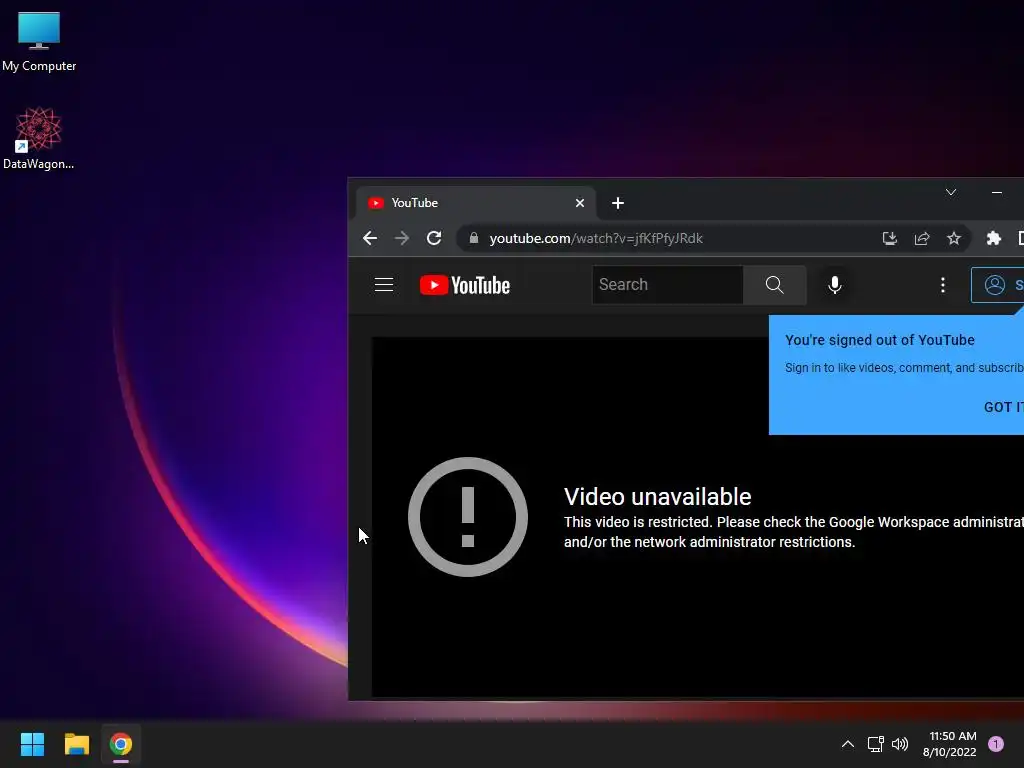Minimize the Chrome window
The width and height of the screenshot is (1024, 768).
pyautogui.click(x=997, y=193)
